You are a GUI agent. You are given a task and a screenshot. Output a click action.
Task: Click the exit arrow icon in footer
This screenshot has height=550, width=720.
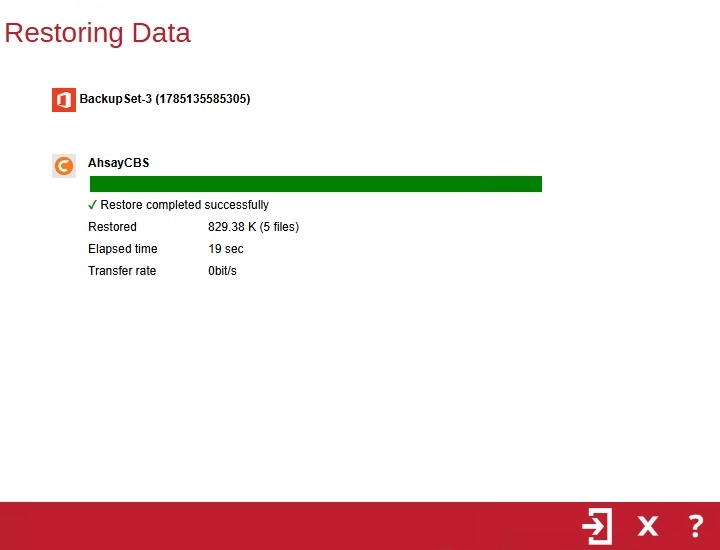tap(597, 526)
